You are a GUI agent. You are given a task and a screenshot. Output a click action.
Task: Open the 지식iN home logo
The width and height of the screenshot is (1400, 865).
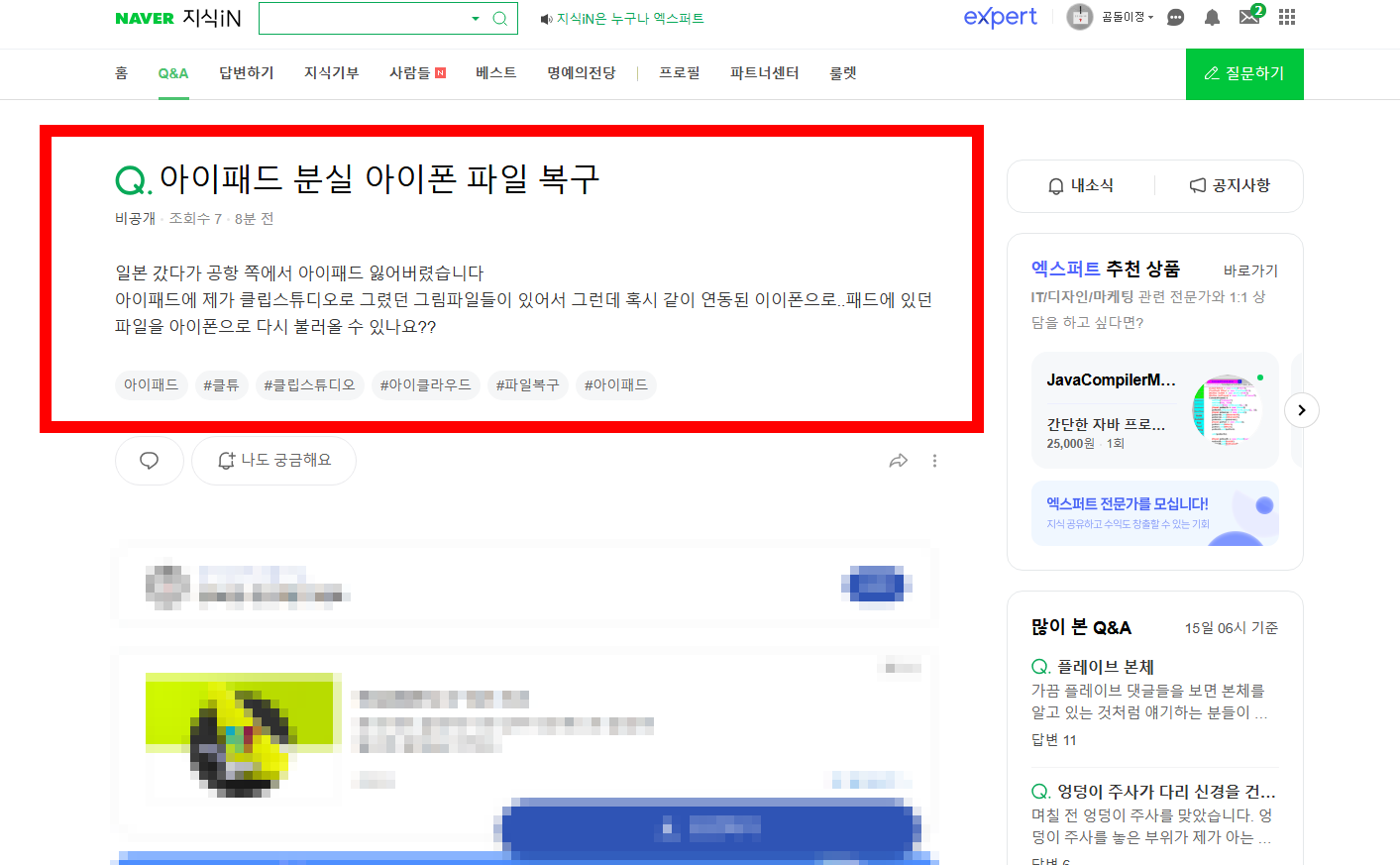click(x=212, y=19)
